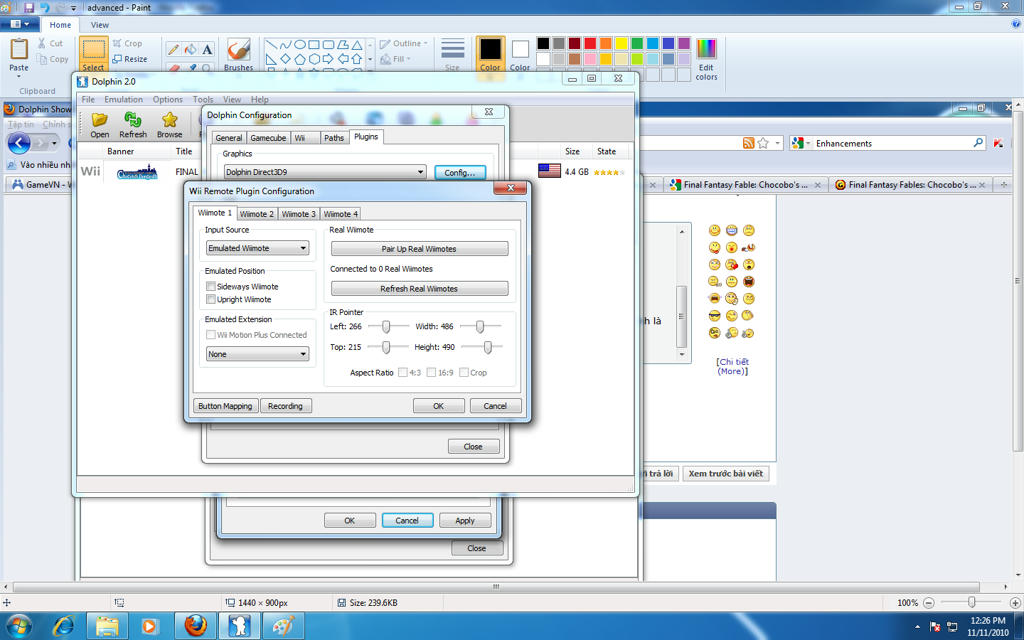This screenshot has height=640, width=1024.
Task: Click the Windows Start orb
Action: click(x=19, y=626)
